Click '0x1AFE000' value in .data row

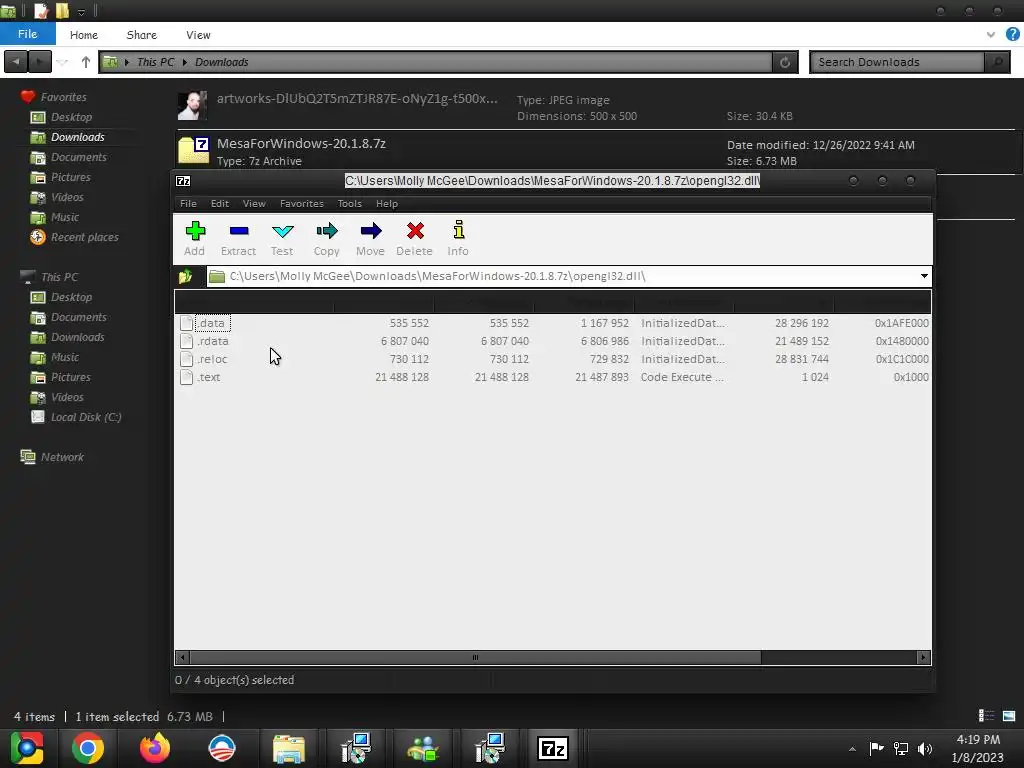901,323
